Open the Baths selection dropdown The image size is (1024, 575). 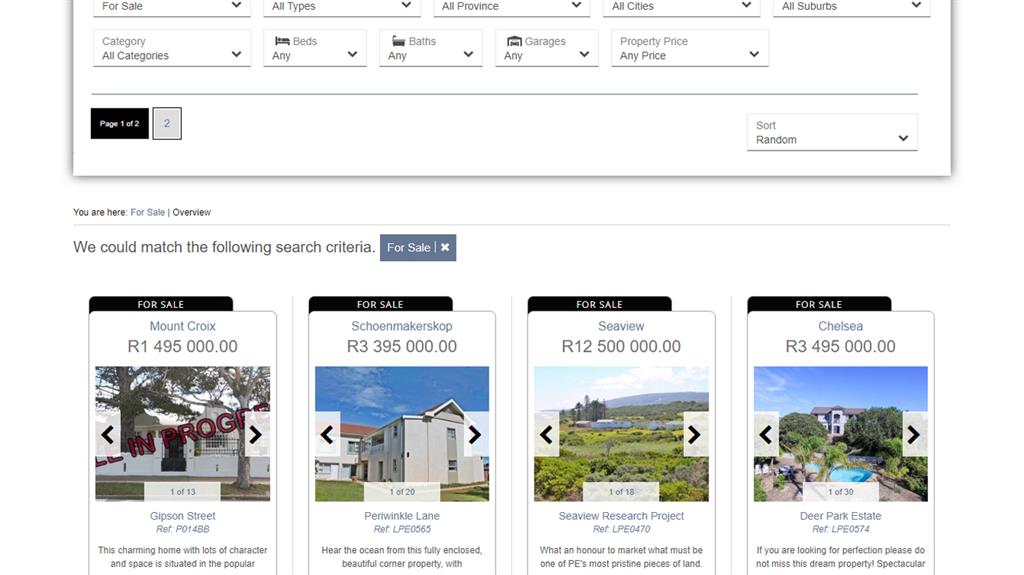[431, 49]
